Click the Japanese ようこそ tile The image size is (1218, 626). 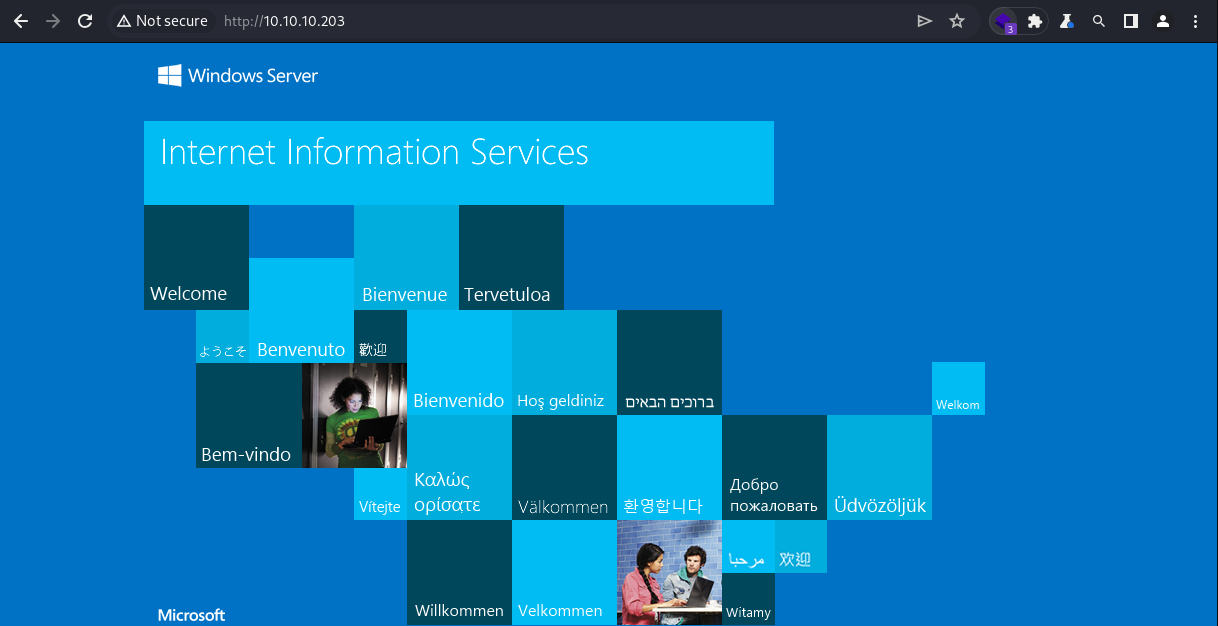222,337
